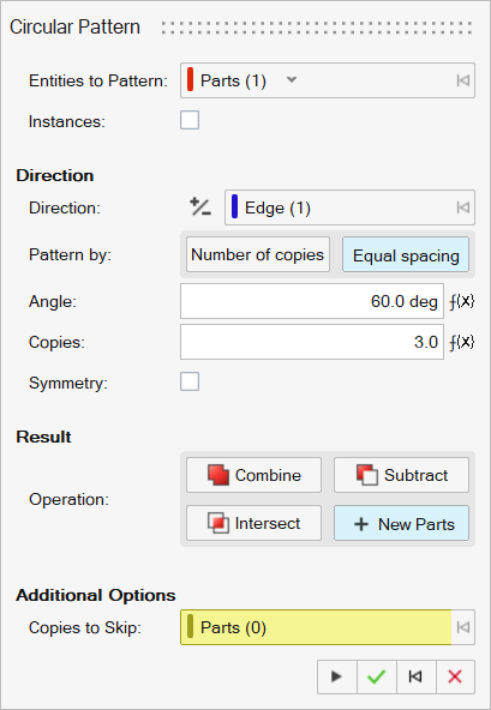
Task: Activate the yellow Copies to Skip collector
Action: [316, 627]
